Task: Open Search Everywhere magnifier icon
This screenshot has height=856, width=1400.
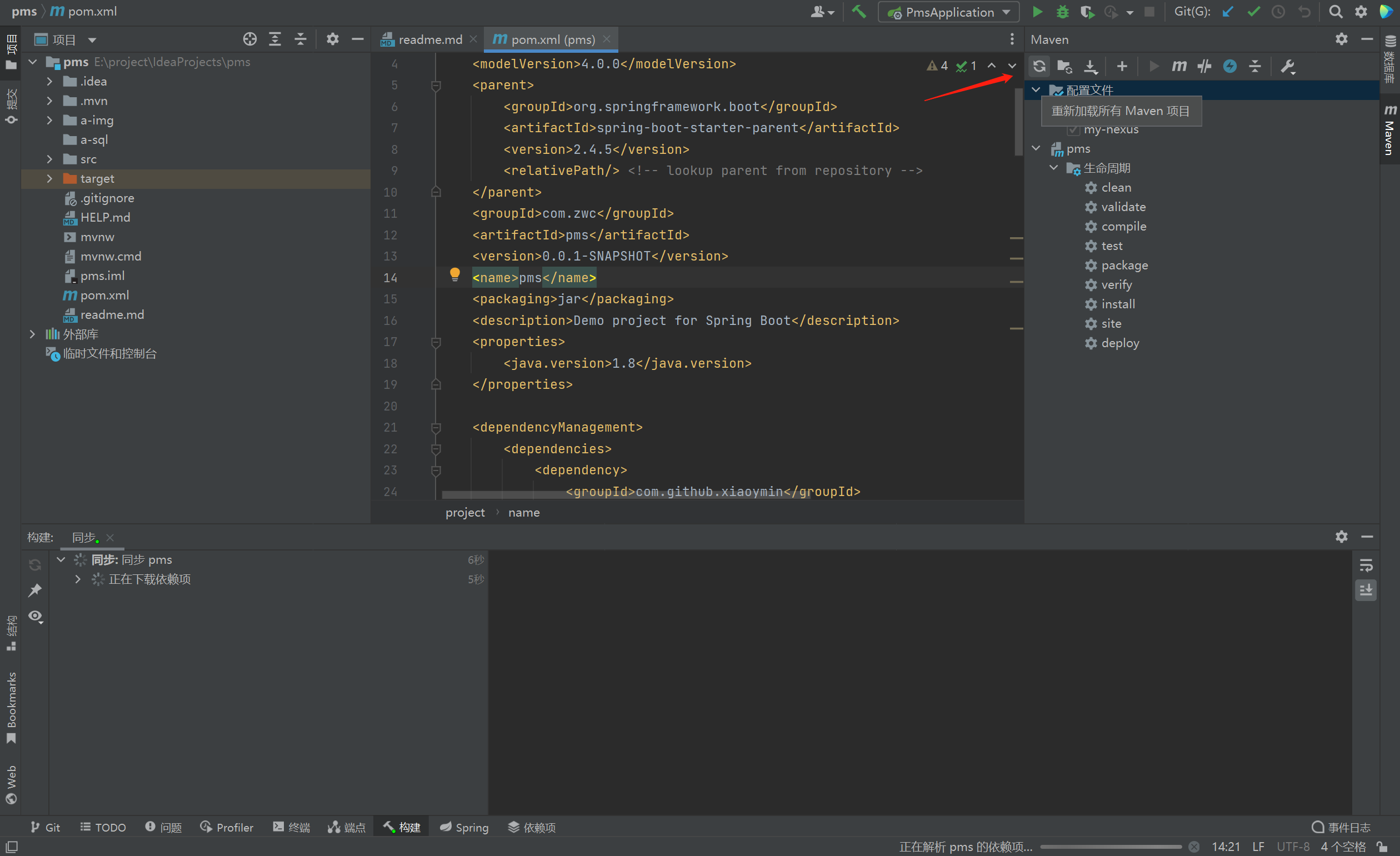Action: pos(1336,12)
